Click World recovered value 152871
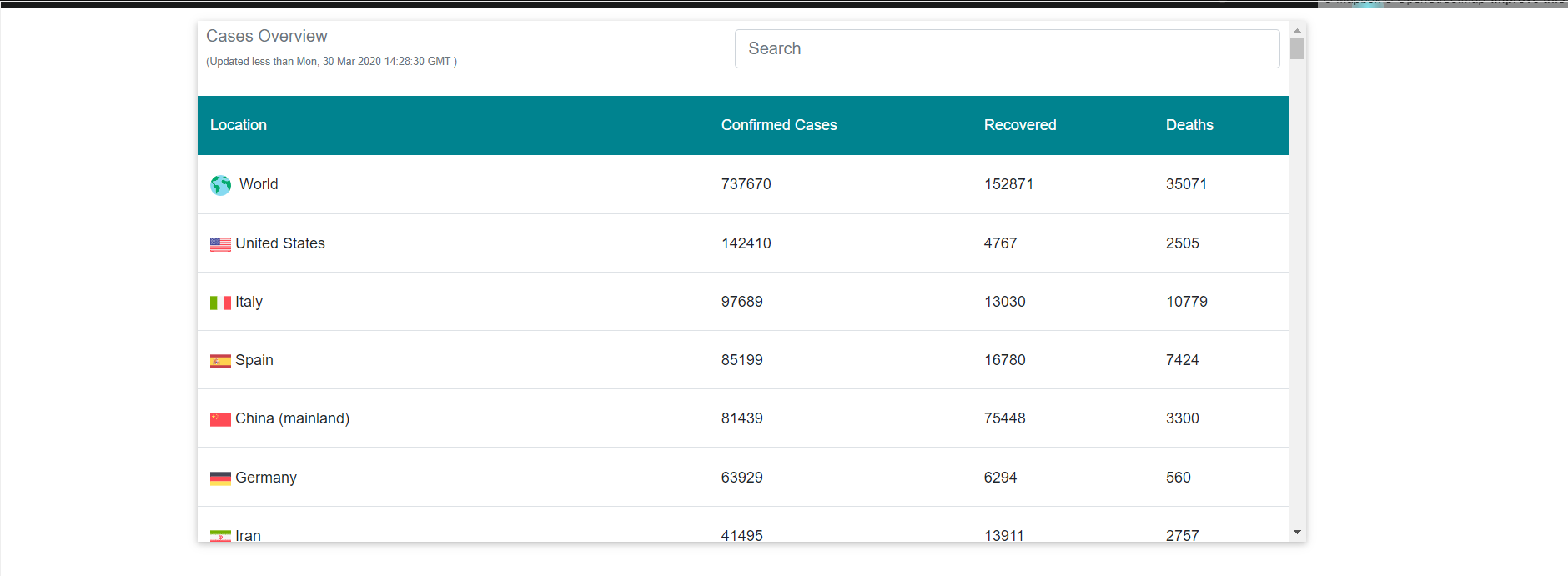The image size is (1568, 576). click(1008, 184)
